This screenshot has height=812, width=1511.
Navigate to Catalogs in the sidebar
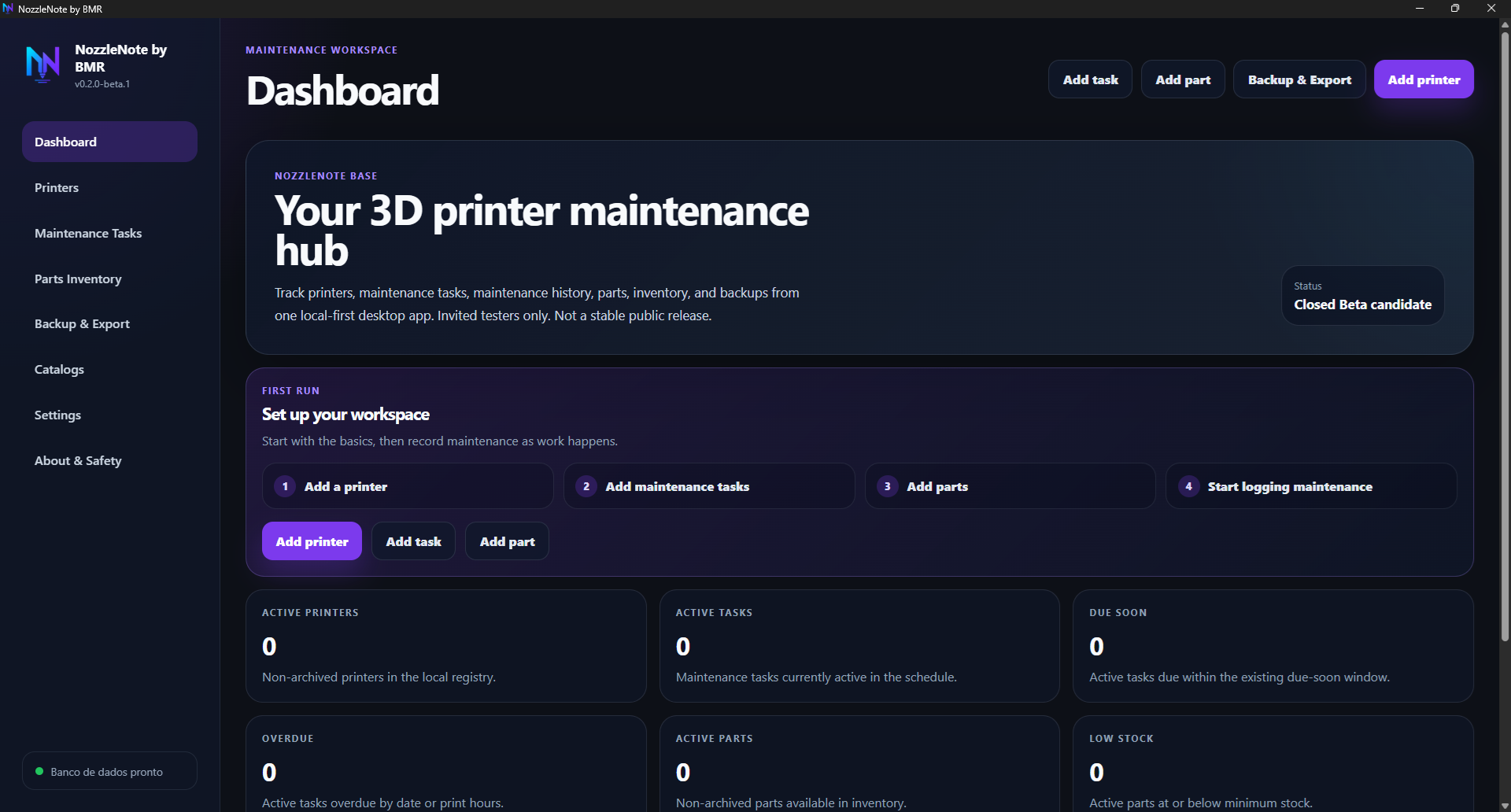[x=109, y=369]
